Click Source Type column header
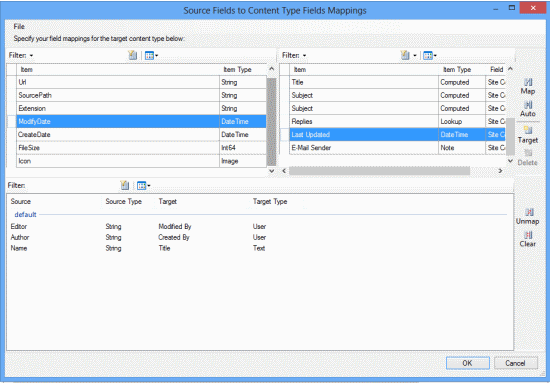The height and width of the screenshot is (383, 553). pos(123,201)
